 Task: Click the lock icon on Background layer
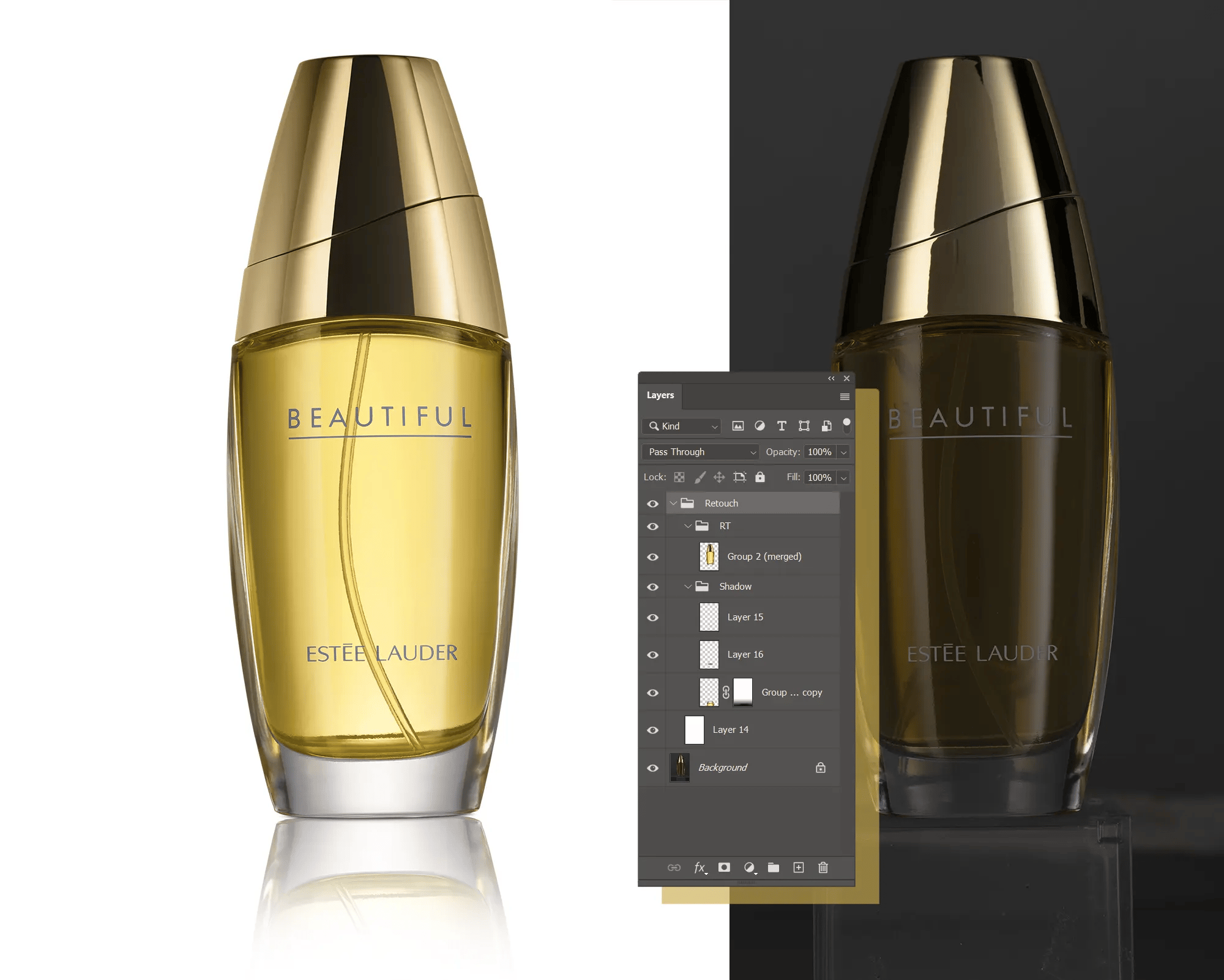point(821,767)
